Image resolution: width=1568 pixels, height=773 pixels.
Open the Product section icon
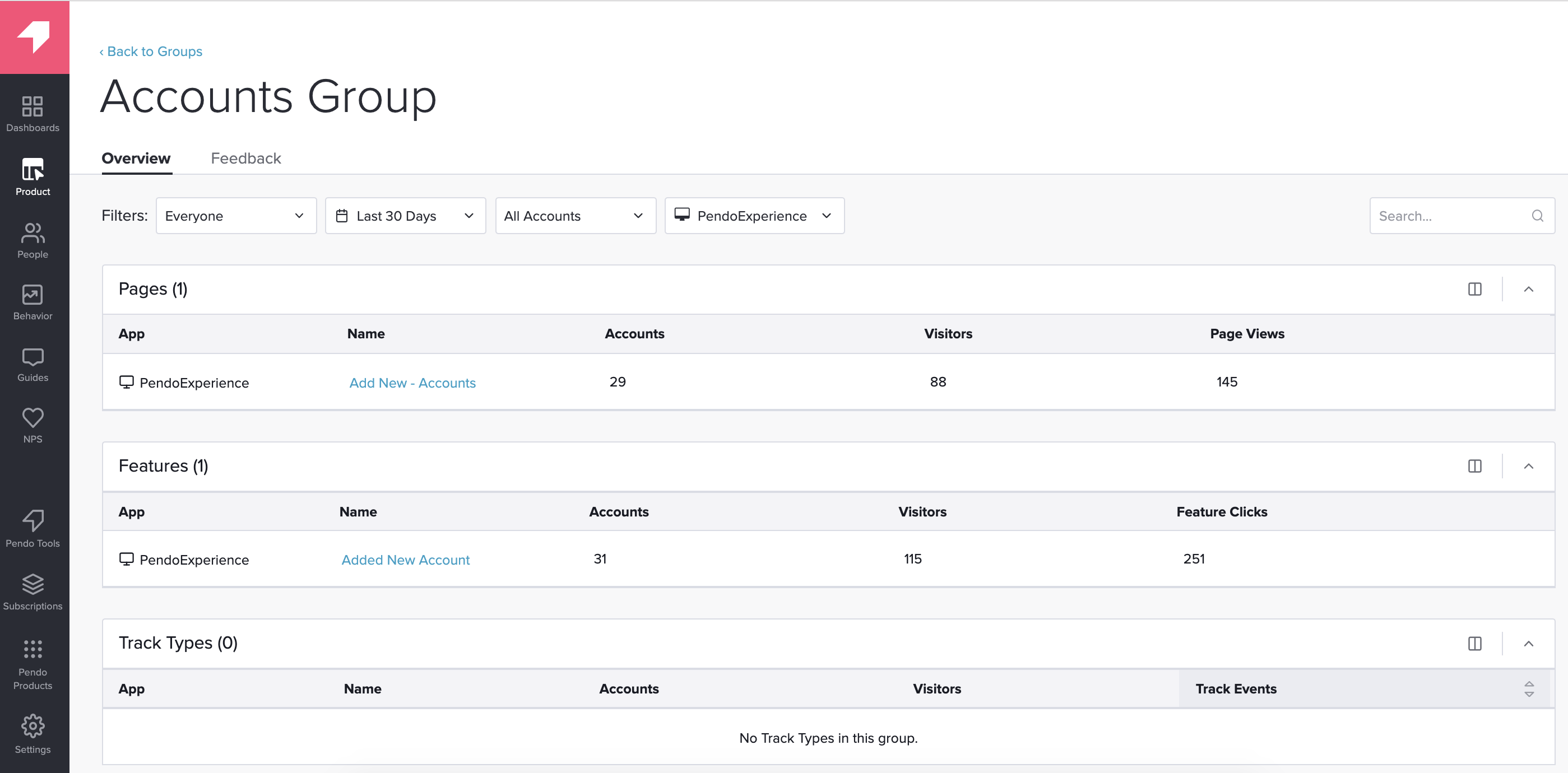[x=33, y=169]
